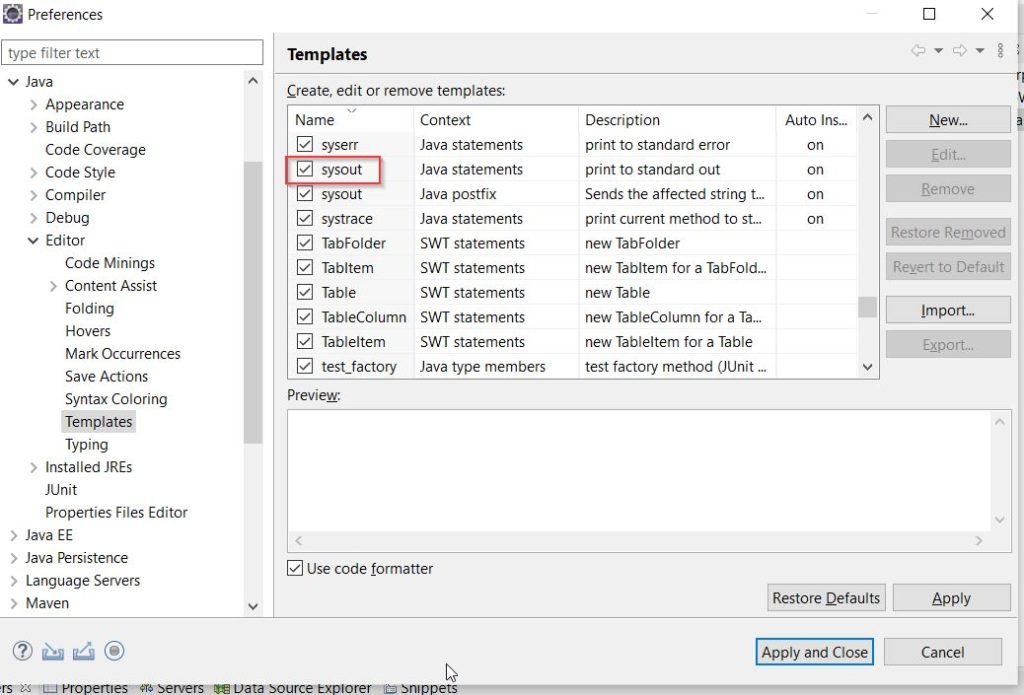The width and height of the screenshot is (1024, 695).
Task: Expand the Appearance tree node
Action: pos(33,105)
